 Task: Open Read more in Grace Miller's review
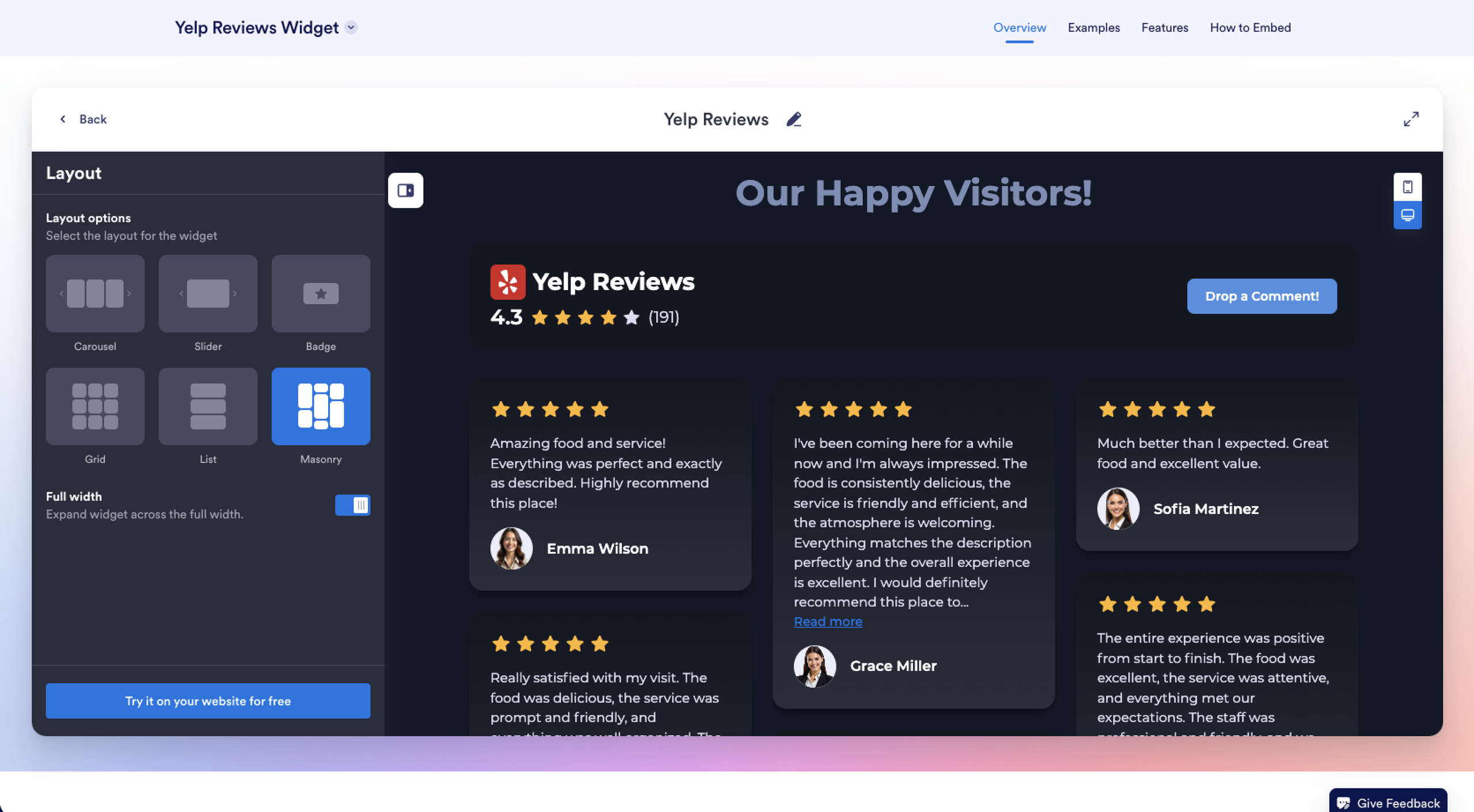click(828, 622)
